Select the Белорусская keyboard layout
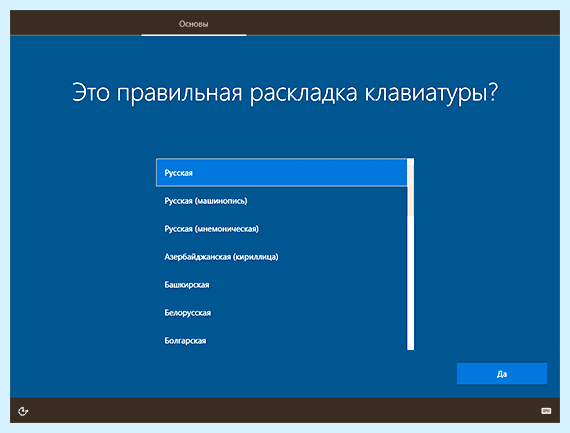The width and height of the screenshot is (570, 433). [x=282, y=313]
